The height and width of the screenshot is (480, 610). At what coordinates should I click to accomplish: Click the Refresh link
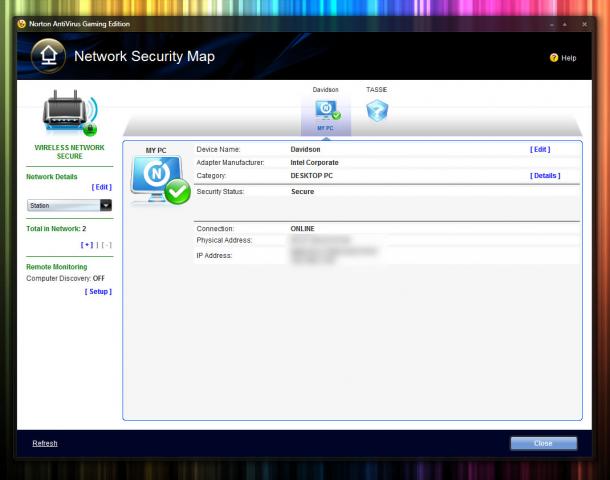(45, 443)
